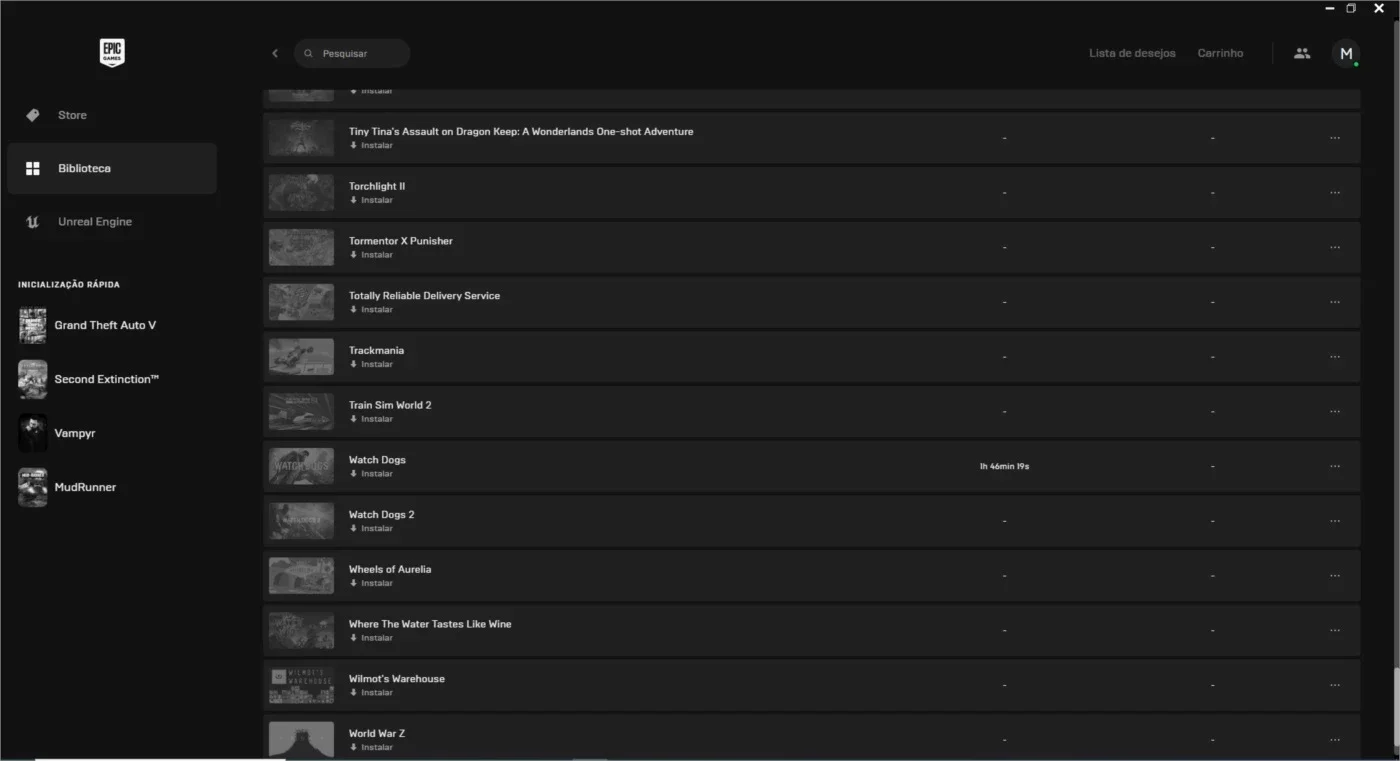Click the INICIALIZAÇÃO RÁPIDA heading
This screenshot has width=1400, height=761.
pos(69,285)
